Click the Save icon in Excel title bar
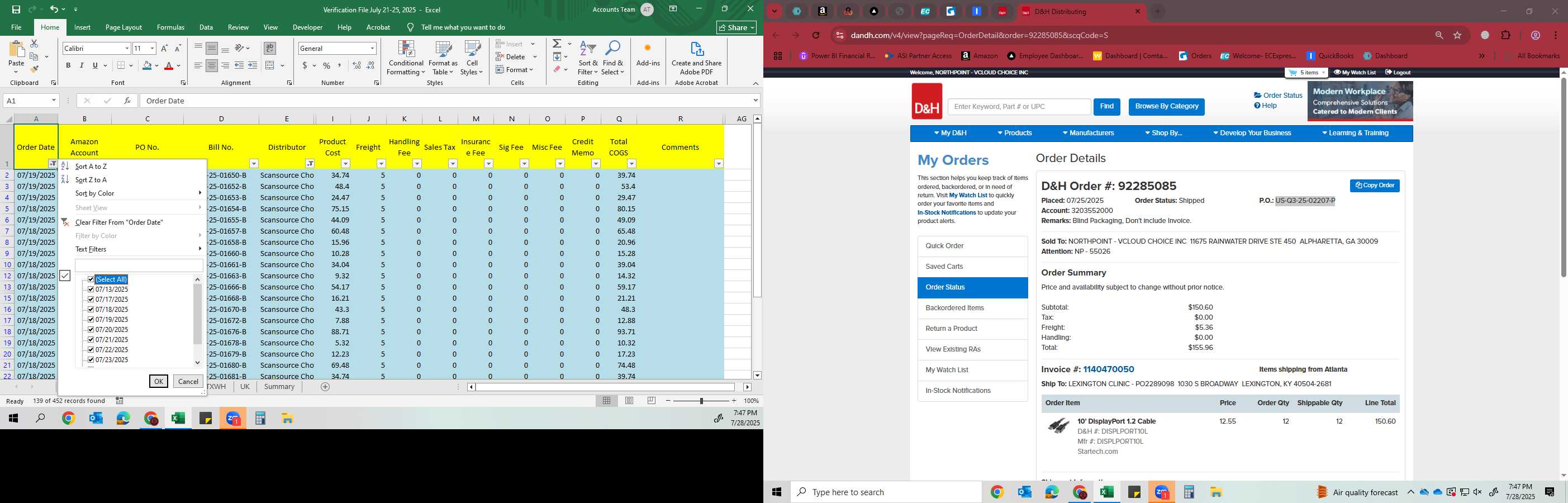The width and height of the screenshot is (1568, 503). (x=16, y=9)
